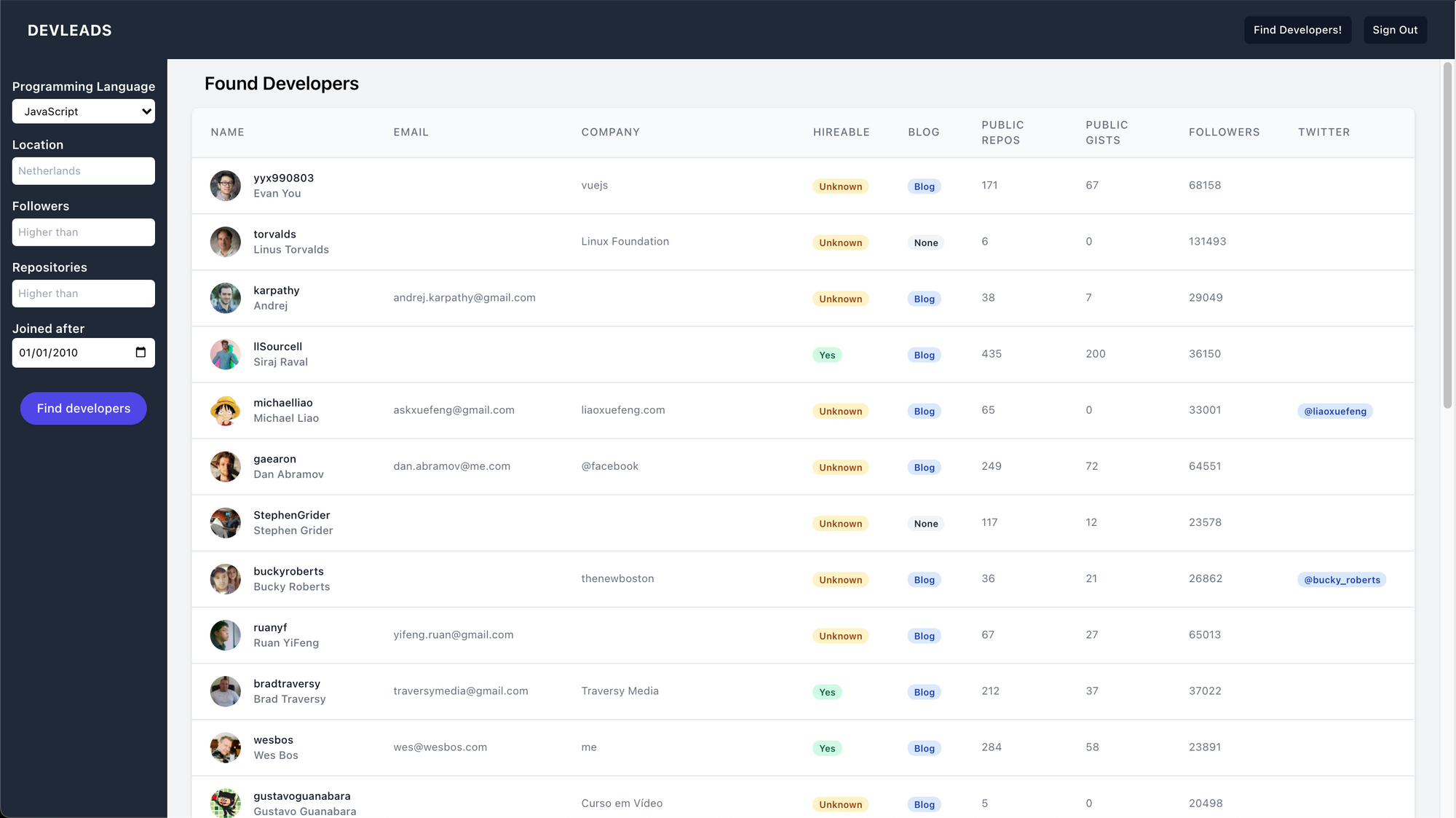Image resolution: width=1456 pixels, height=818 pixels.
Task: Click the calendar icon in Joined after field
Action: pos(141,353)
